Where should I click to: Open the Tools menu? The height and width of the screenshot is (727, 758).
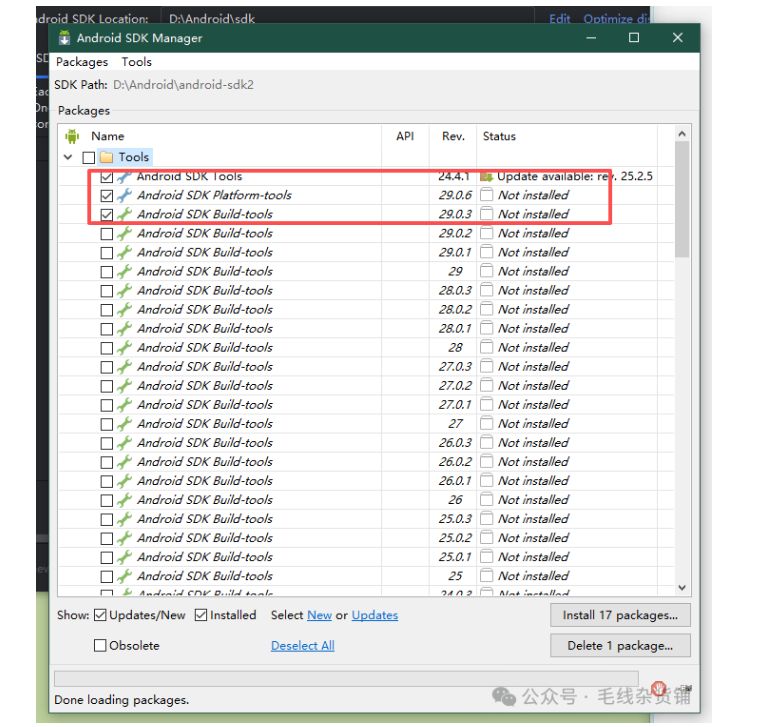pyautogui.click(x=136, y=62)
